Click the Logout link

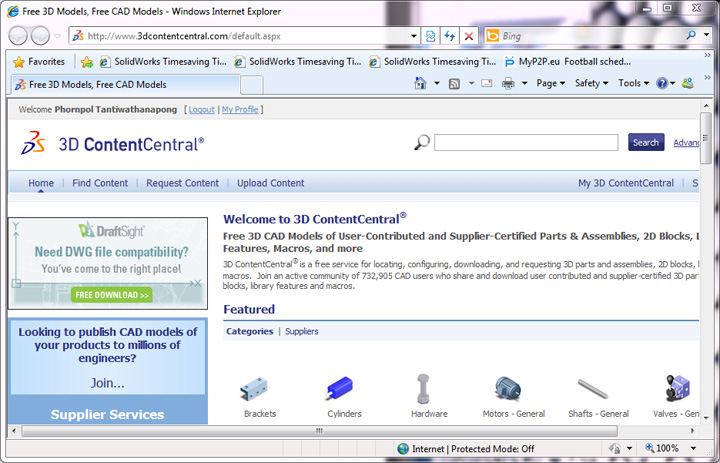pyautogui.click(x=202, y=109)
